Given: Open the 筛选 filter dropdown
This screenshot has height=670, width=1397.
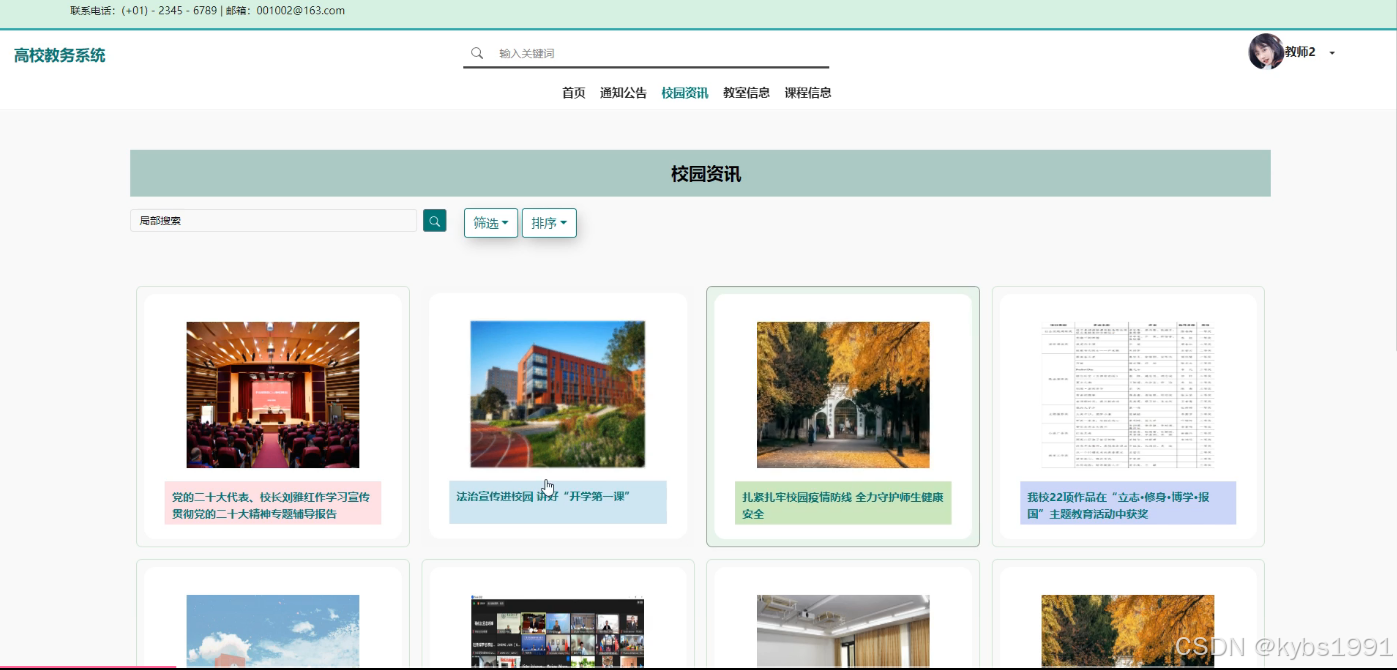Looking at the screenshot, I should [491, 223].
